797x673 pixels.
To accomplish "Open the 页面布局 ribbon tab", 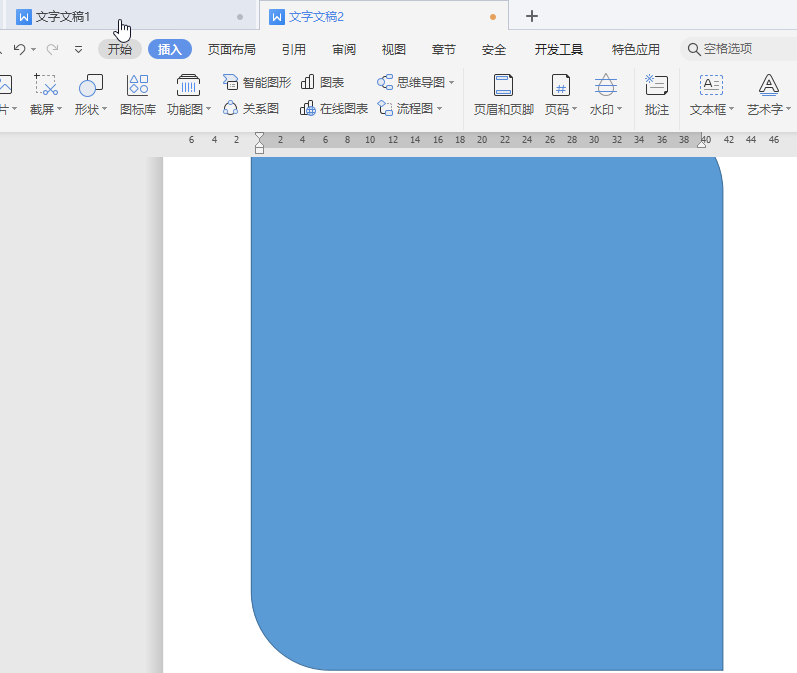I will (x=231, y=49).
